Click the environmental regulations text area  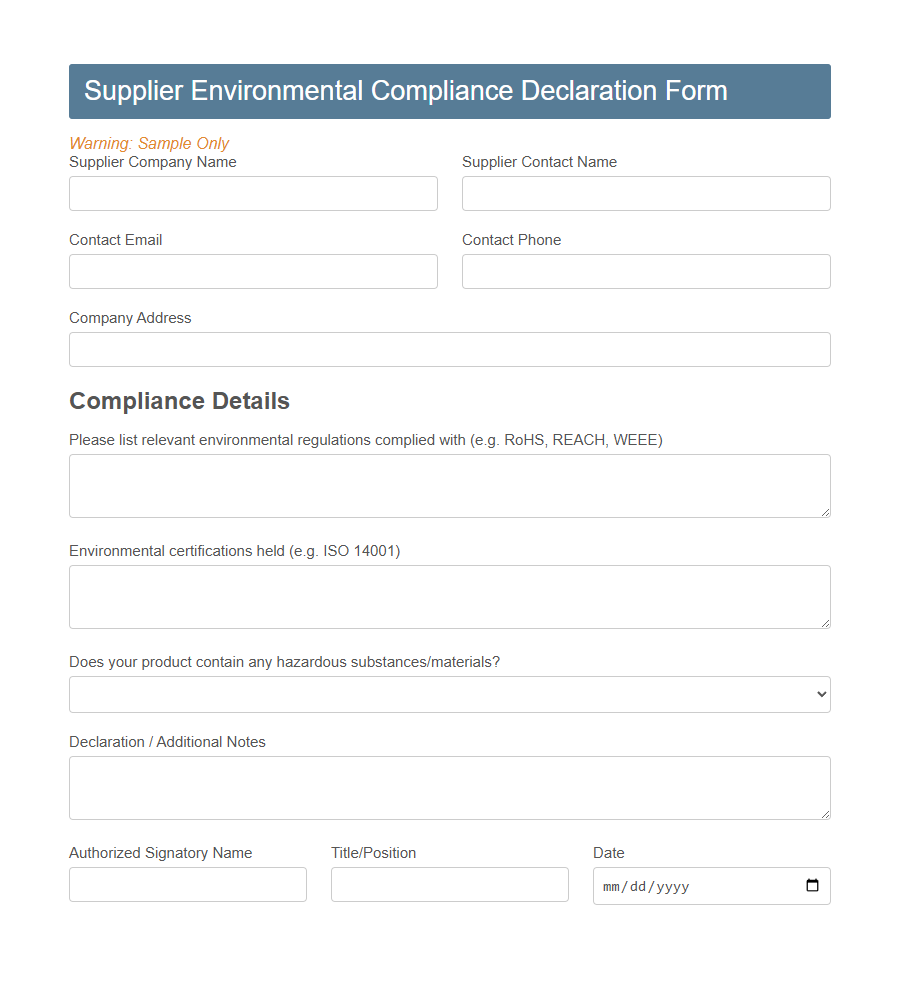[449, 485]
